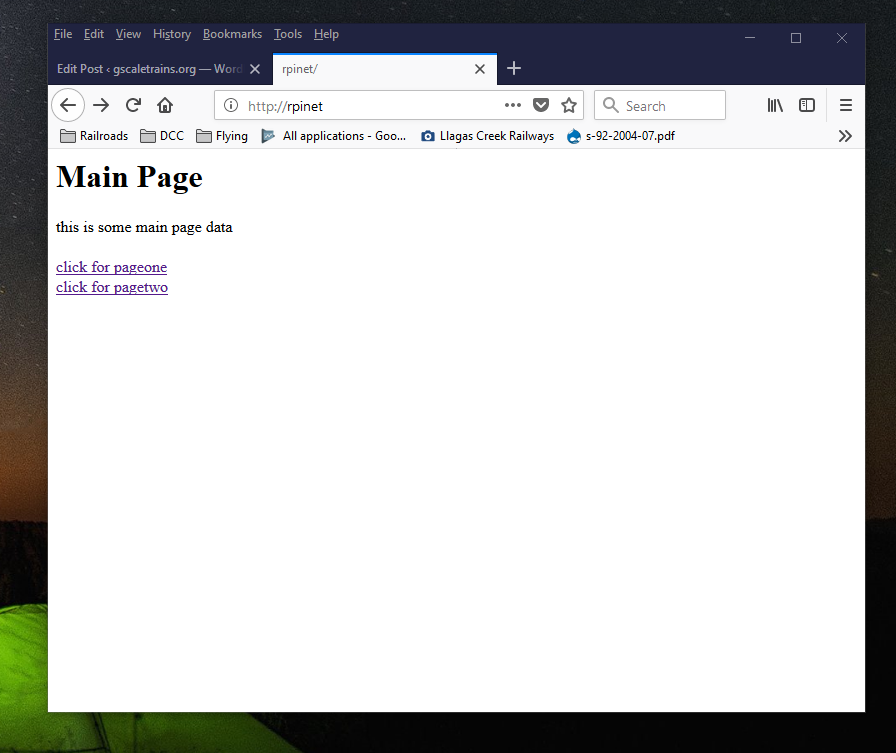Open the Bookmarks menu
The width and height of the screenshot is (896, 753).
(x=233, y=34)
